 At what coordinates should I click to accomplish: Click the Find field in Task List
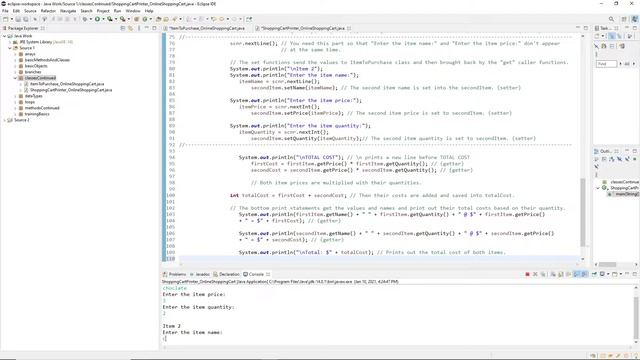click(x=606, y=64)
